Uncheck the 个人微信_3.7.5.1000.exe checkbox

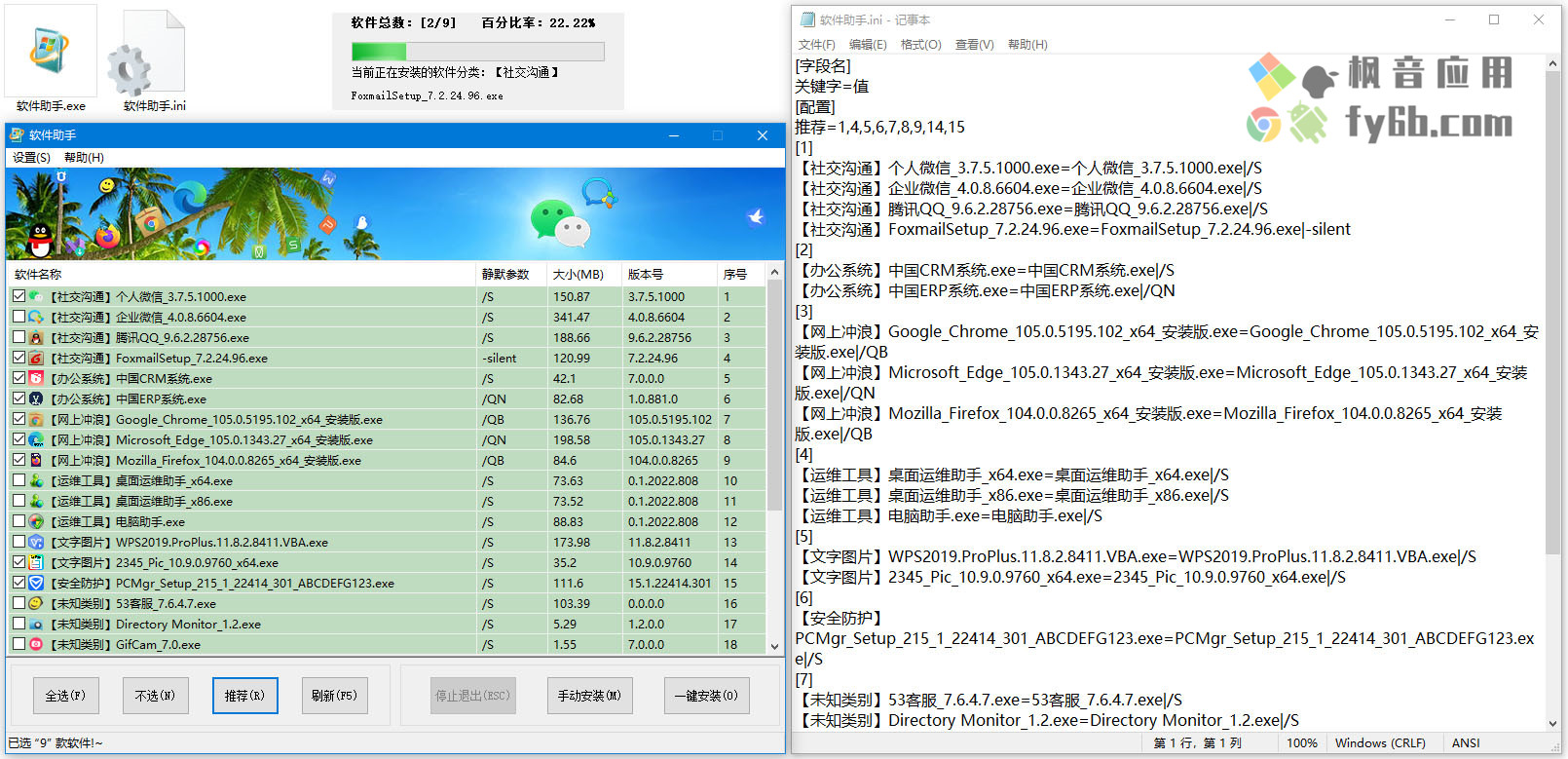click(19, 296)
